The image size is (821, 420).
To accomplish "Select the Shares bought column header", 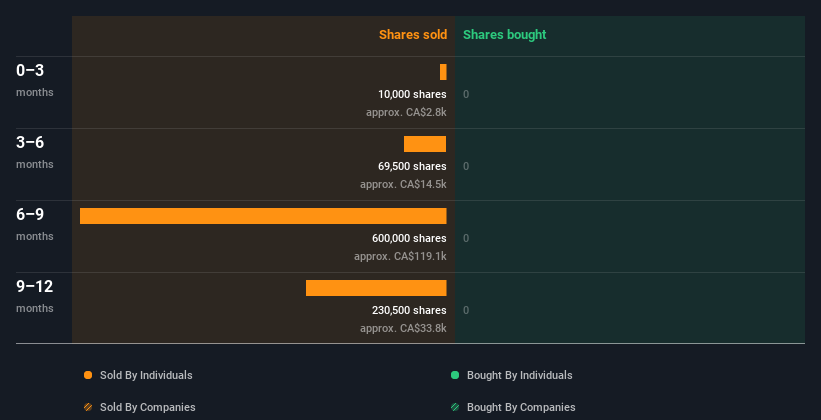I will point(505,35).
